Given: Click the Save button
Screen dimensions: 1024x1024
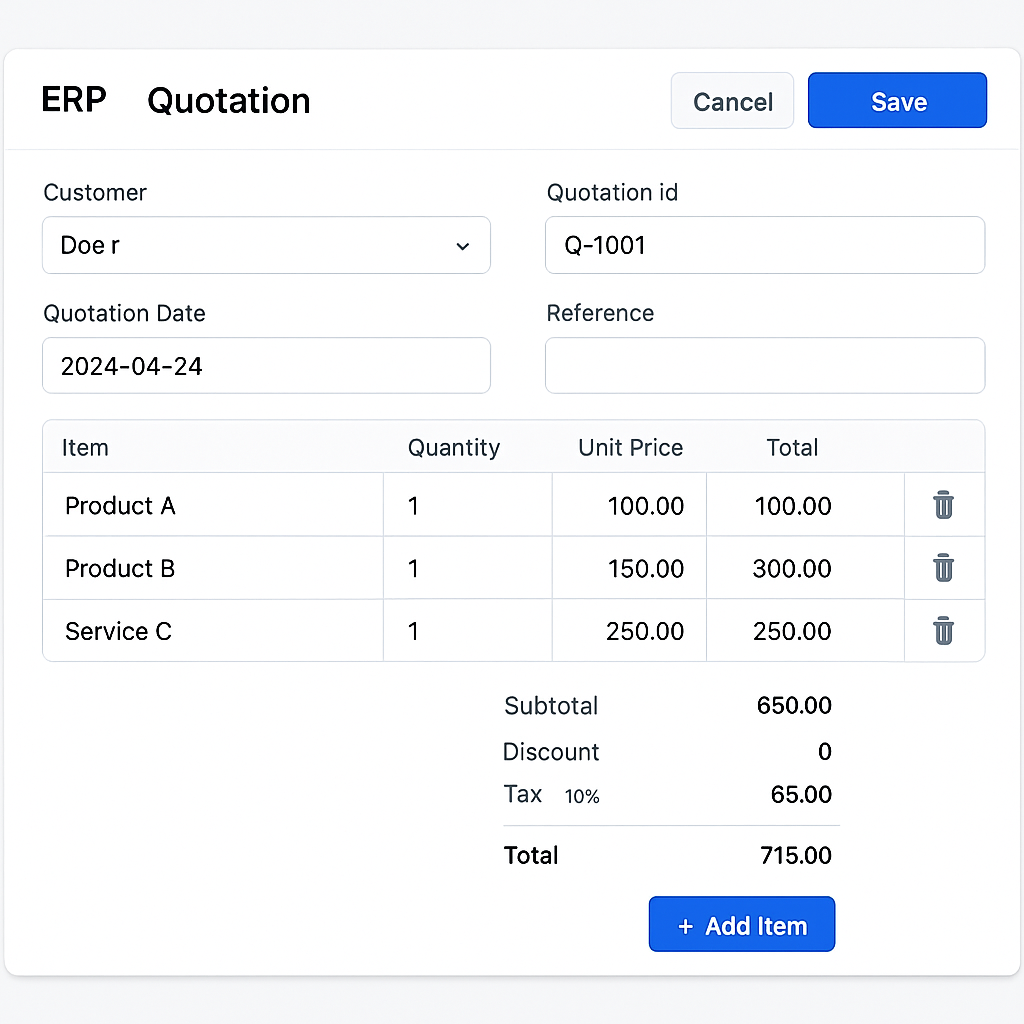Looking at the screenshot, I should pos(897,101).
